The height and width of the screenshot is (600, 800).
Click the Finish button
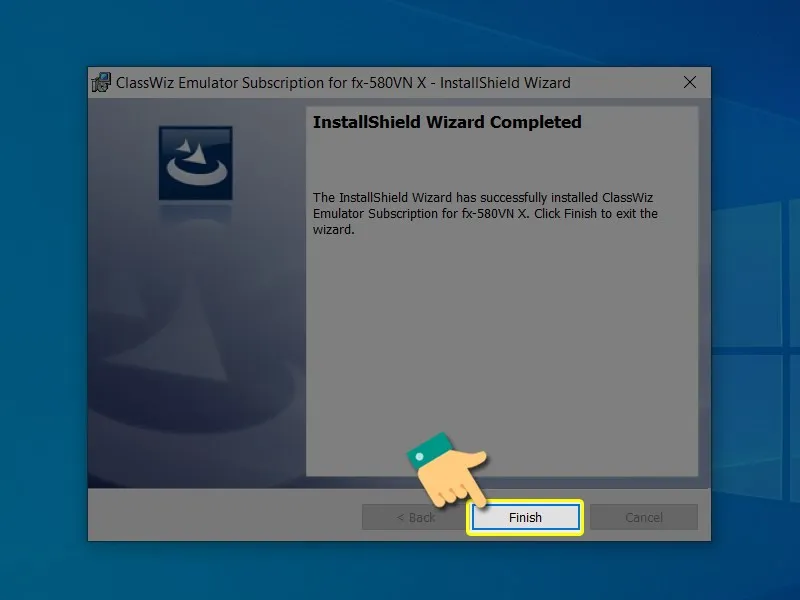(525, 517)
